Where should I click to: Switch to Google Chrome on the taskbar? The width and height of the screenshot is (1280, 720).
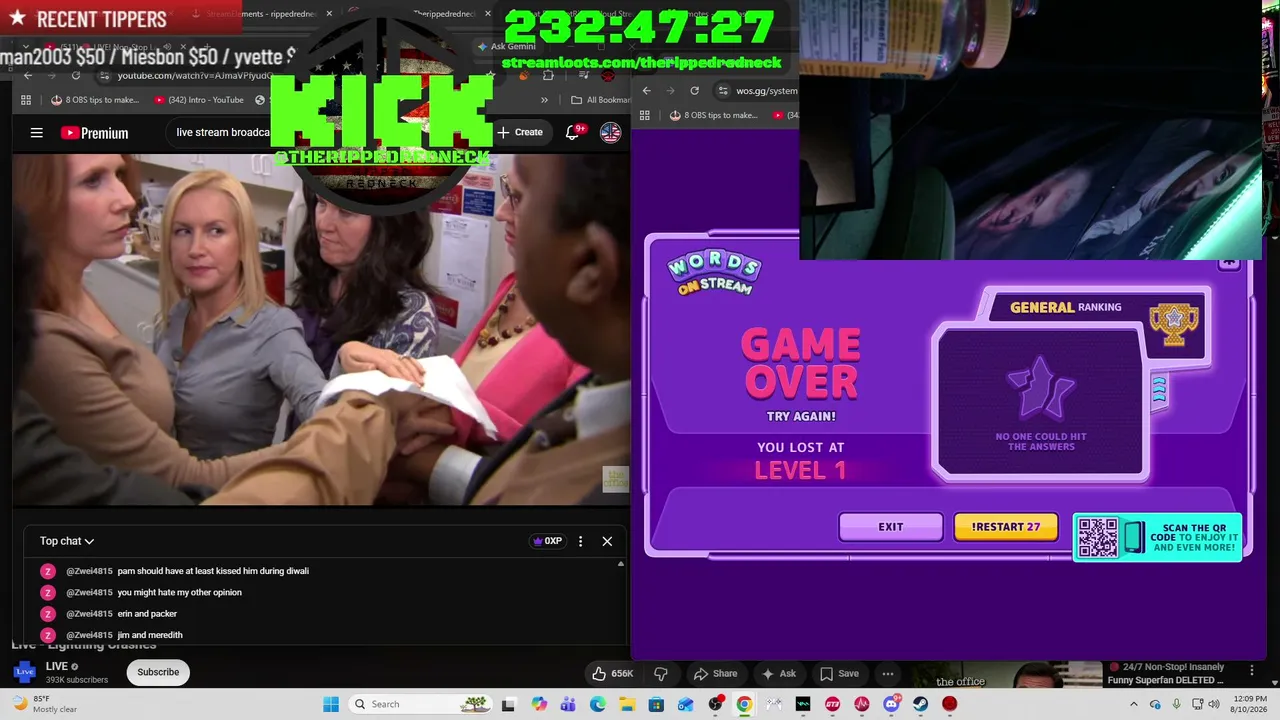[744, 704]
